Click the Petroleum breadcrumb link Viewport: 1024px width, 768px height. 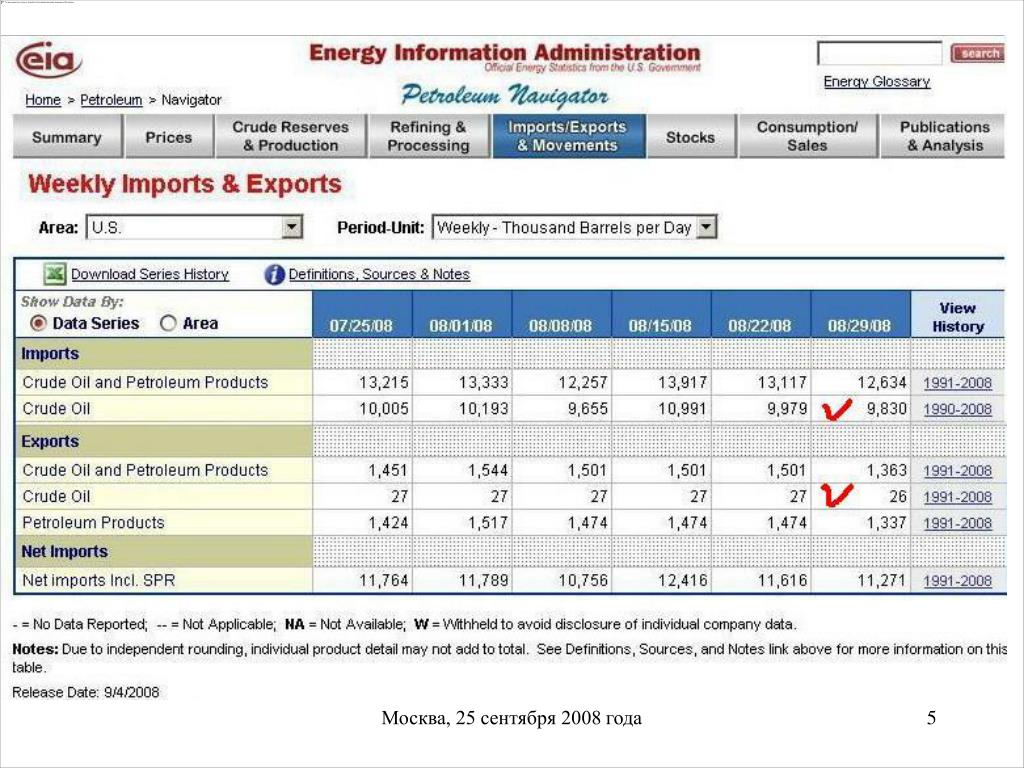[x=111, y=100]
